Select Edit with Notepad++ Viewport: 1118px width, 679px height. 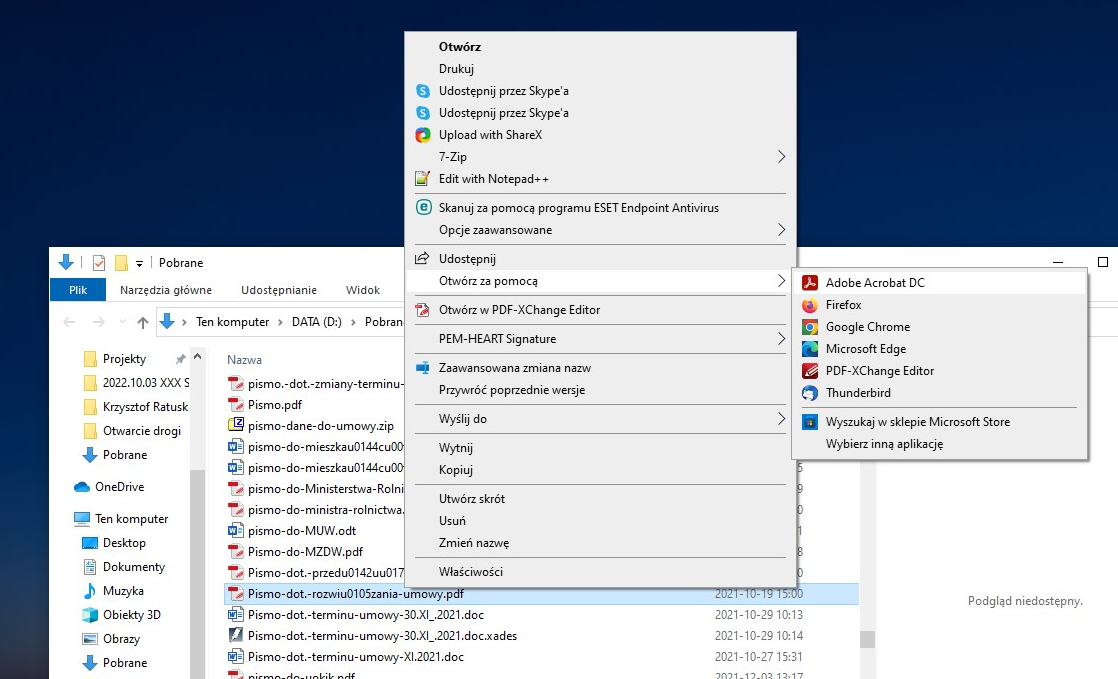tap(493, 179)
